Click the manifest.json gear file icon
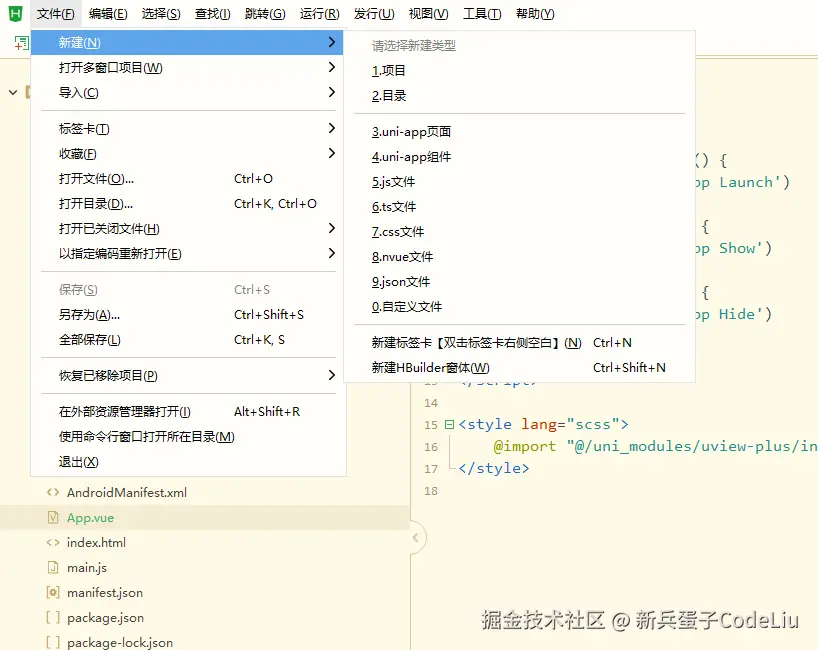The height and width of the screenshot is (650, 818). [x=53, y=593]
